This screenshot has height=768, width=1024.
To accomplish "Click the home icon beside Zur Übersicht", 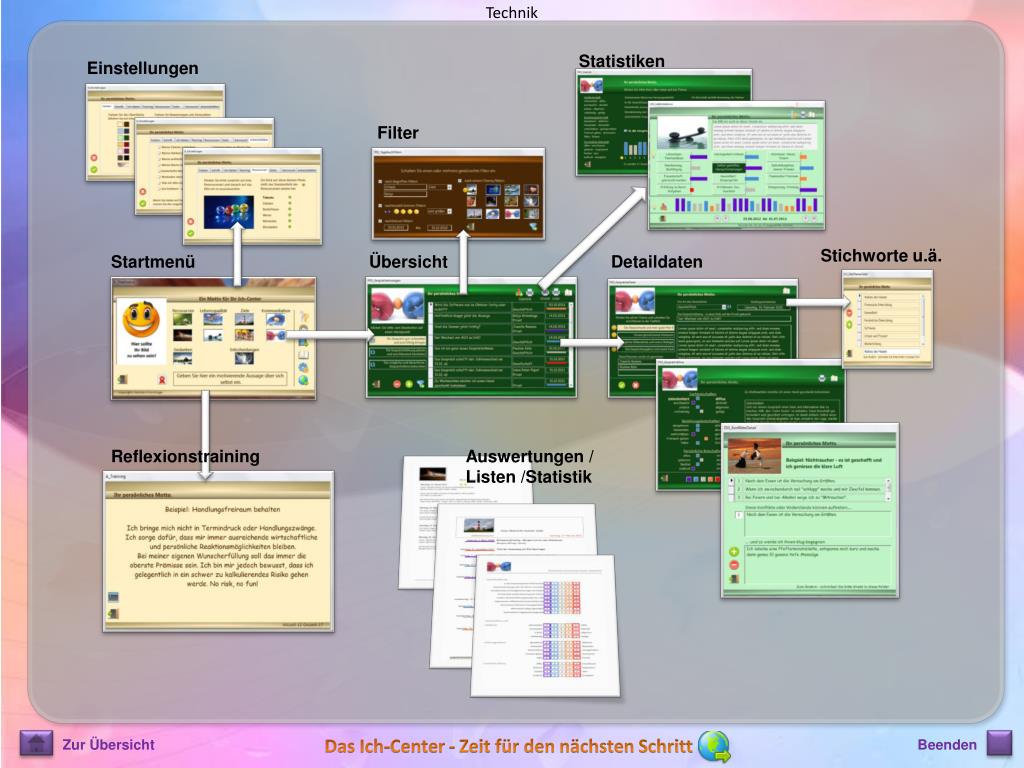I will [36, 743].
